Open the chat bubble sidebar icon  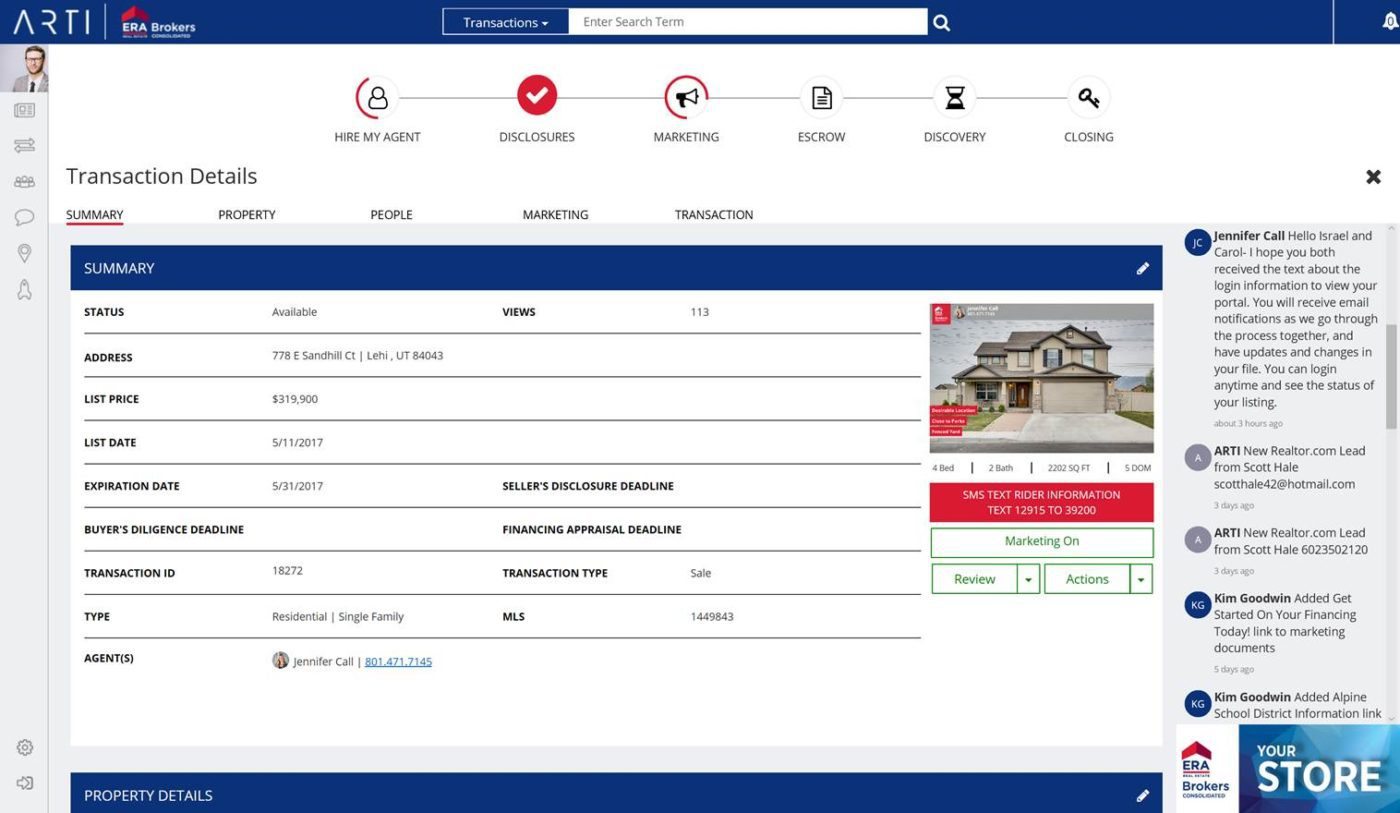click(24, 217)
